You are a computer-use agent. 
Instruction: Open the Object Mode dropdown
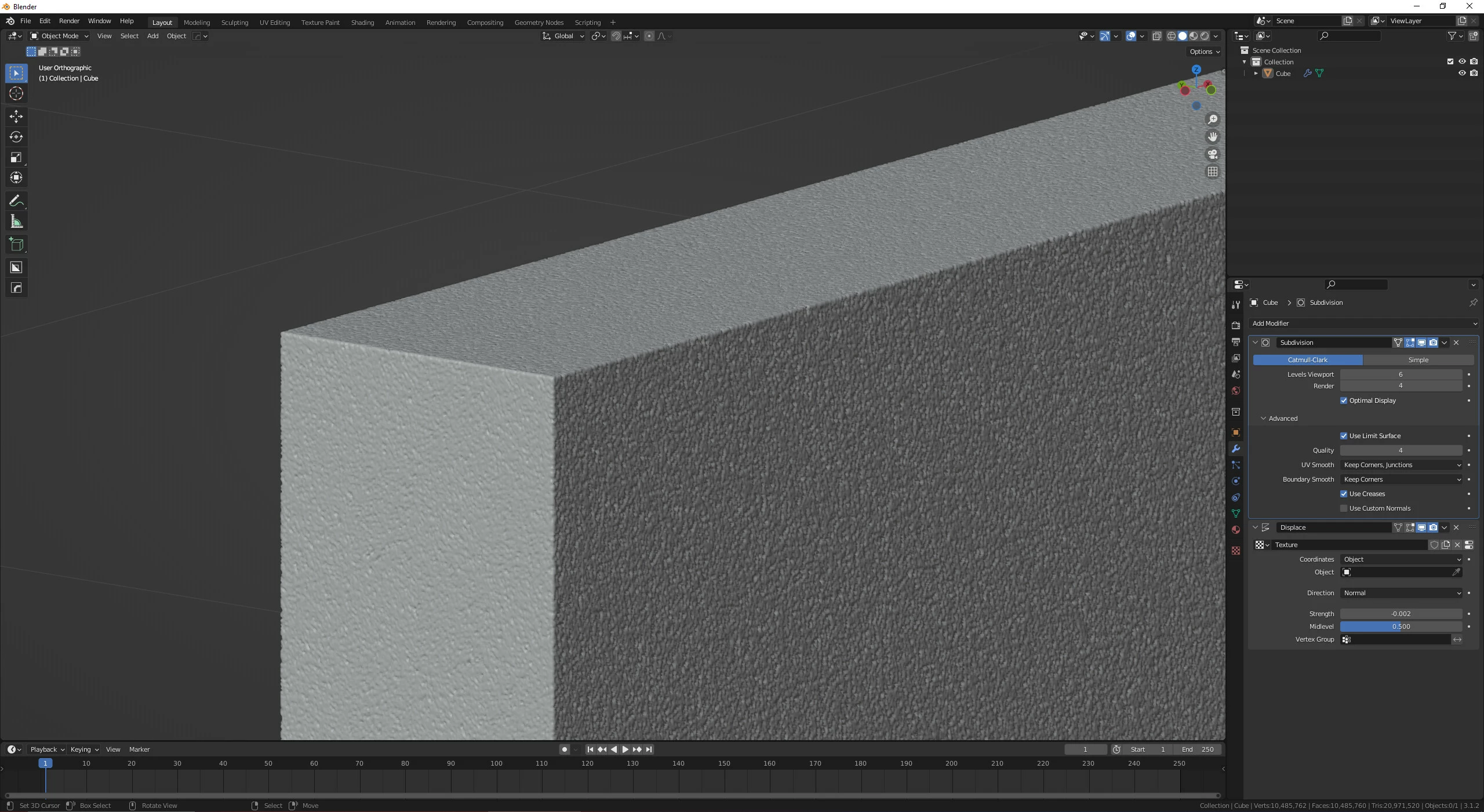59,36
